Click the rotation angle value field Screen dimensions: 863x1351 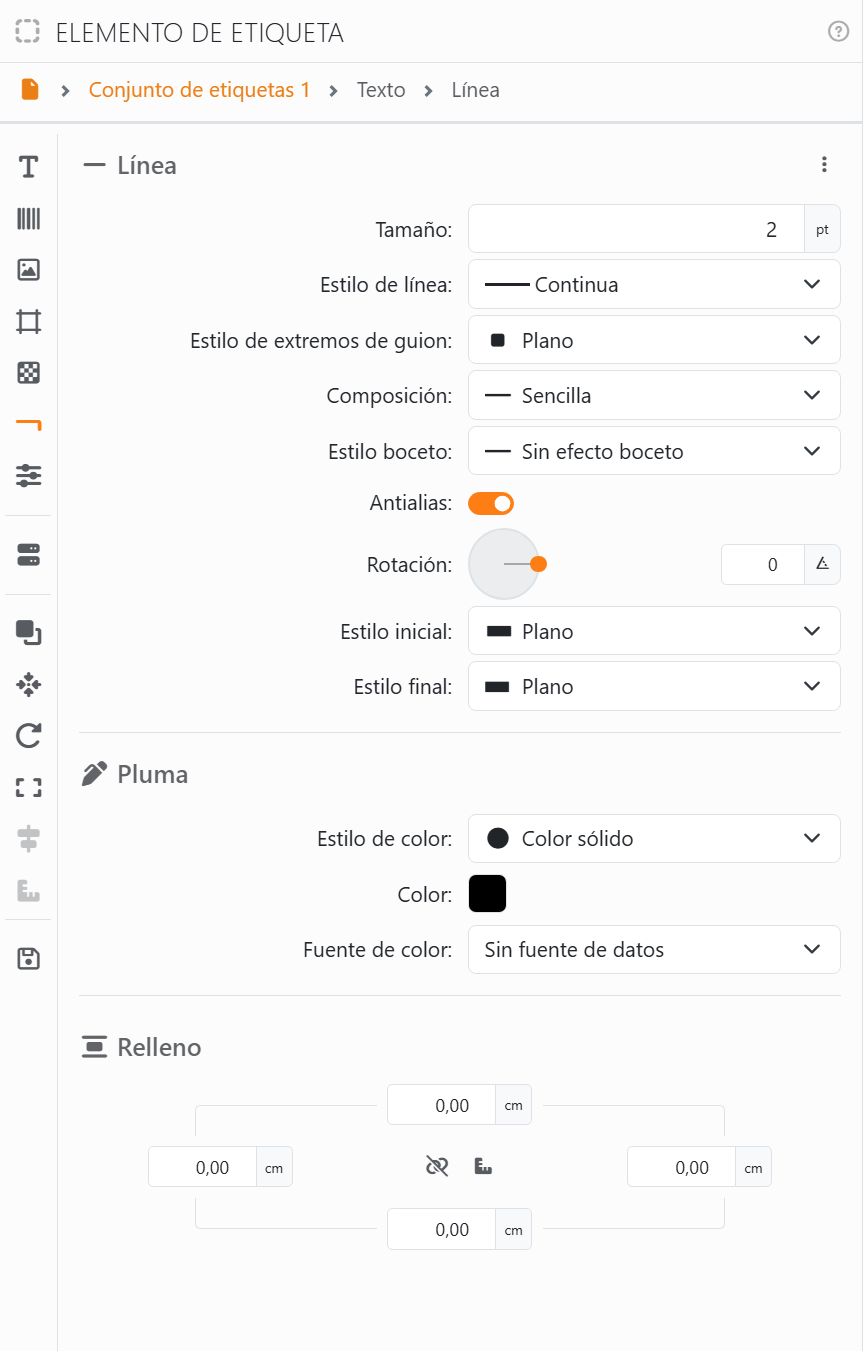[x=763, y=564]
